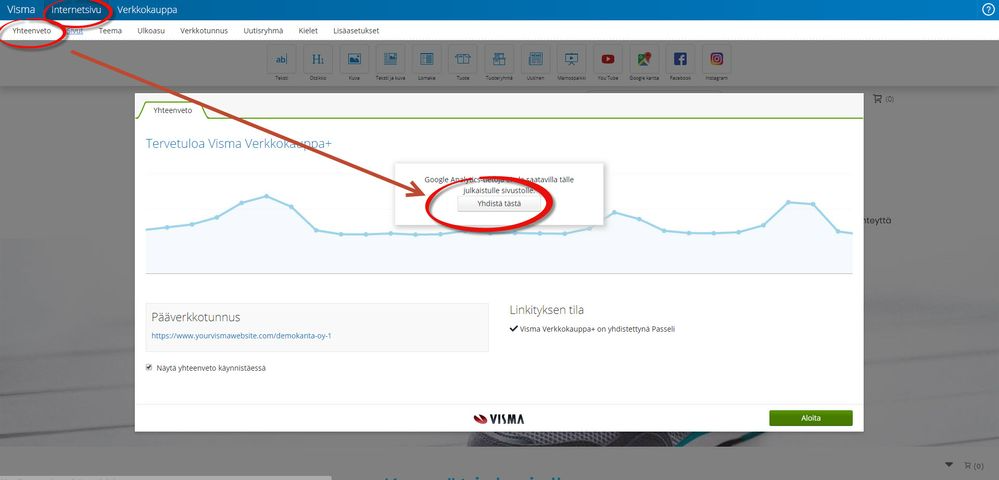Uncheck Näytä yhteenveto käynnistäessä checkbox
The height and width of the screenshot is (480, 999).
149,367
